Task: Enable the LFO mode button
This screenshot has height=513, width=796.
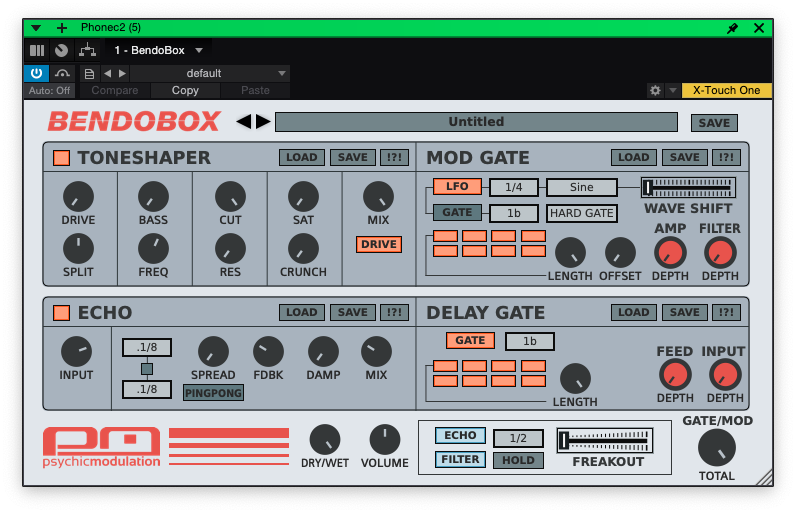Action: click(x=457, y=186)
